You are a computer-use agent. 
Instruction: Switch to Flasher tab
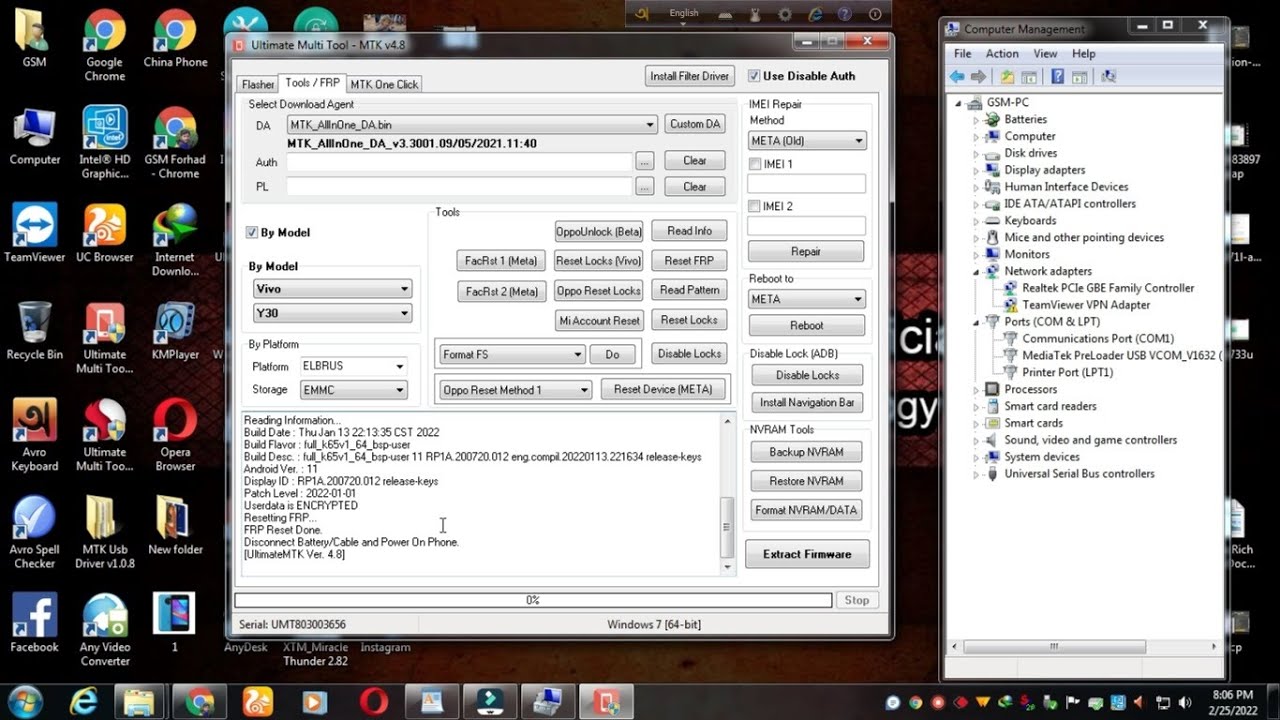click(258, 85)
